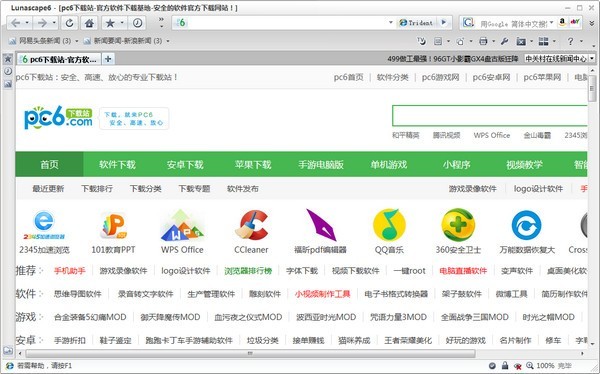Open the 福昕pdf编辑器 app icon
600x374 pixels.
(x=321, y=225)
